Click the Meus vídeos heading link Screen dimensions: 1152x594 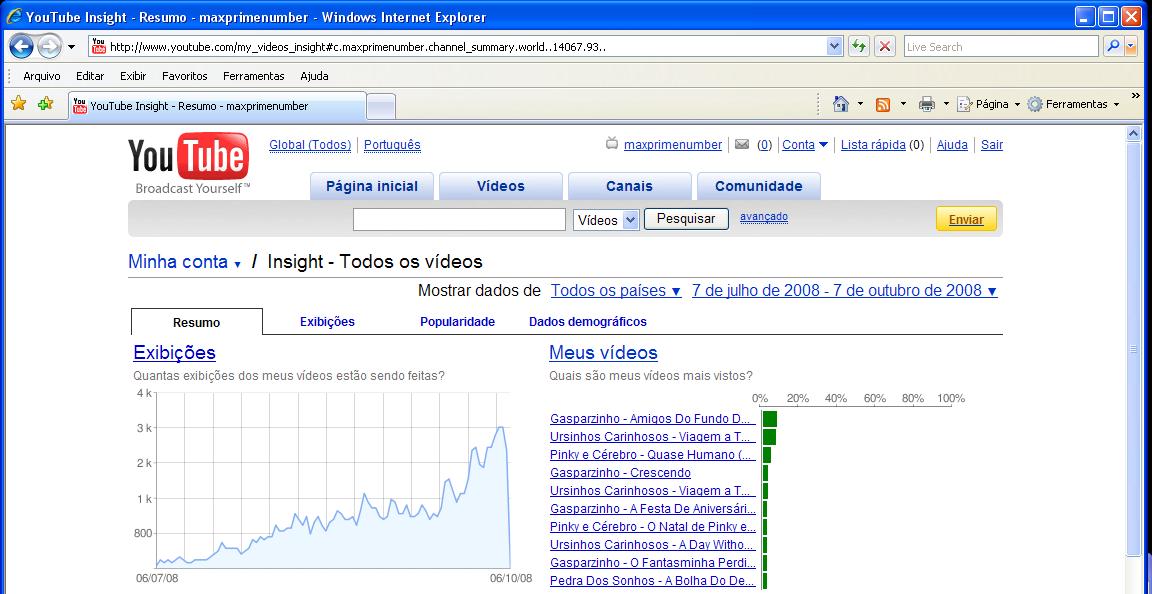click(x=603, y=353)
